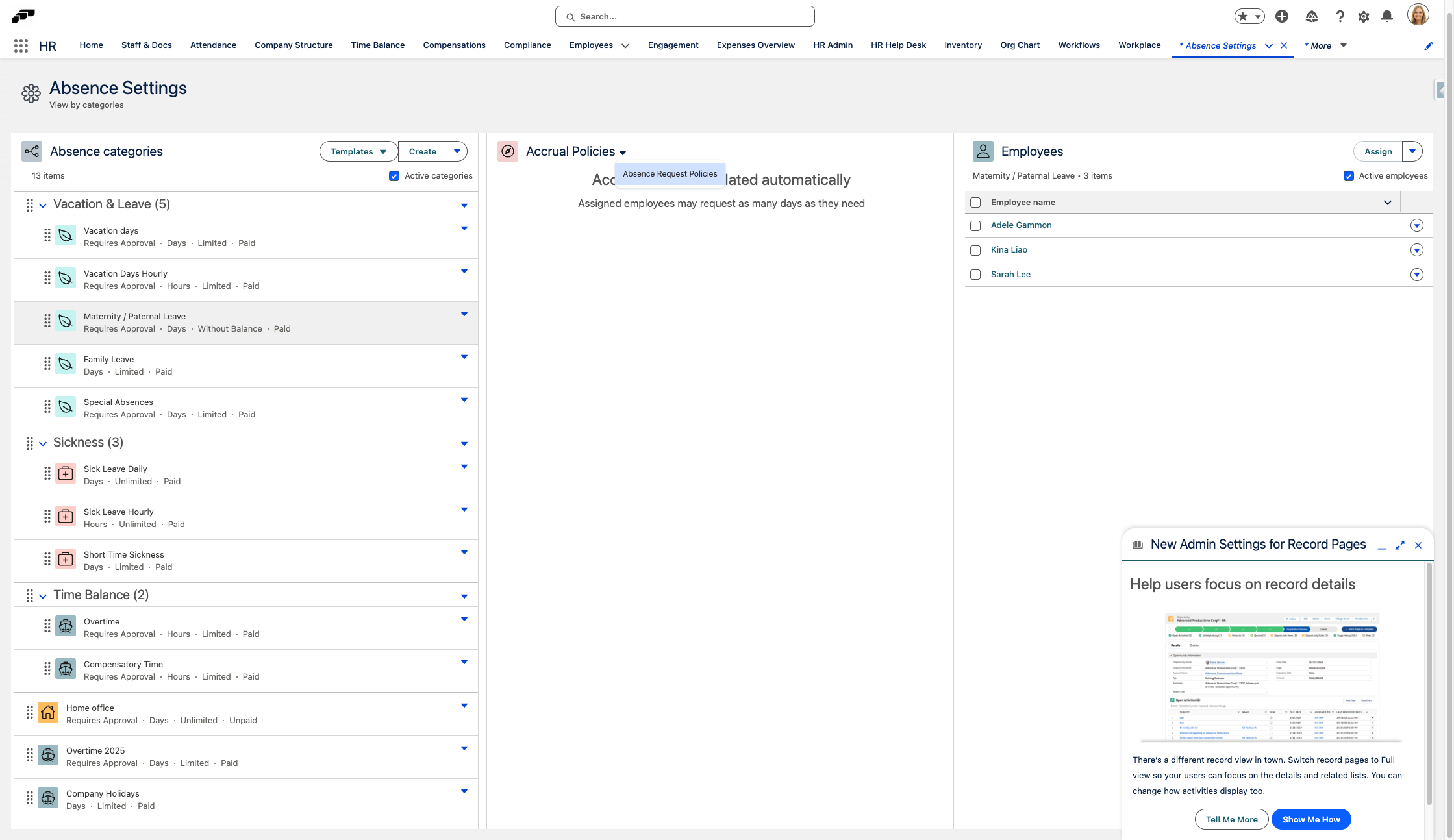
Task: Click the Assign button
Action: pyautogui.click(x=1377, y=151)
